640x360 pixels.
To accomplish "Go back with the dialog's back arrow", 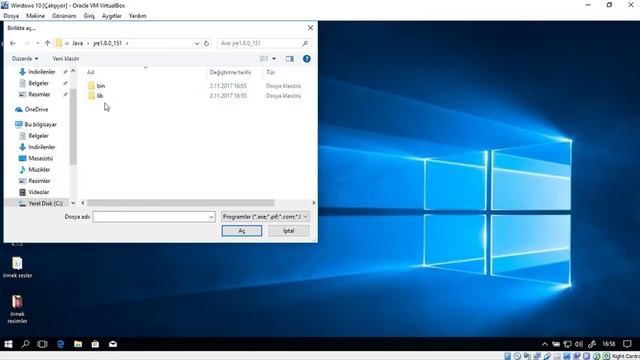I will pyautogui.click(x=13, y=43).
